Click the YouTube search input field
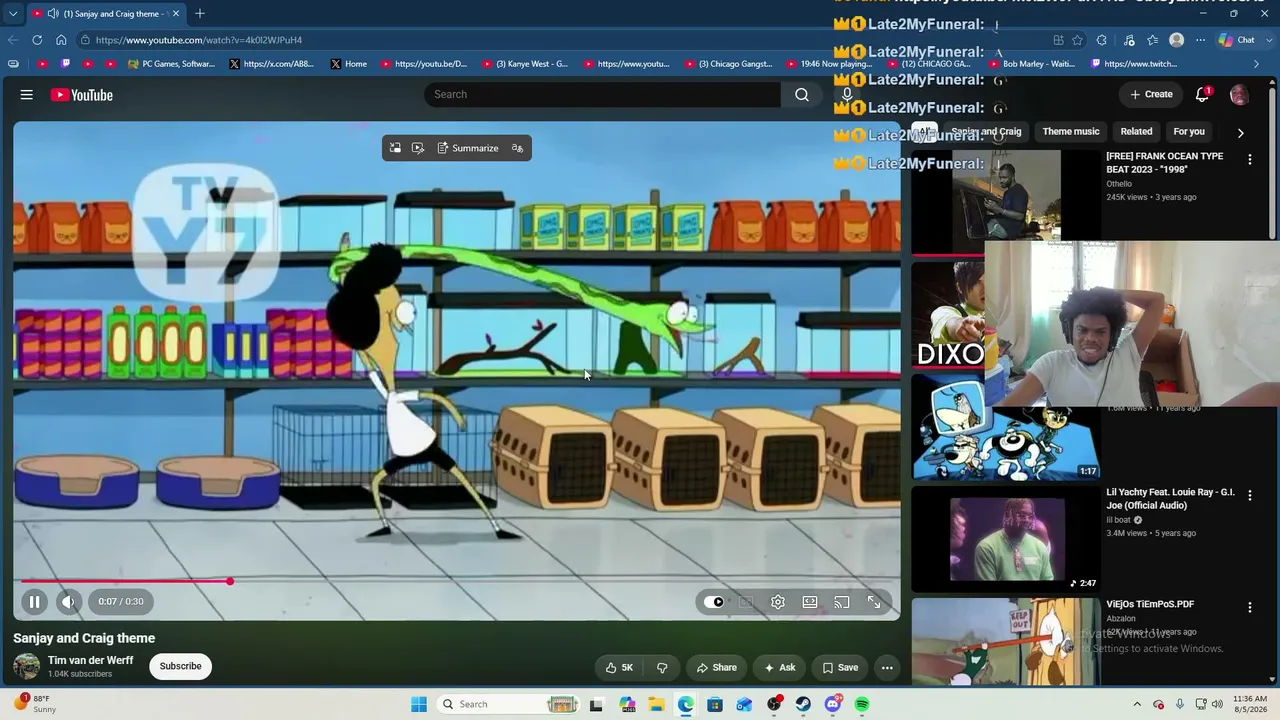This screenshot has width=1280, height=720. [x=602, y=94]
